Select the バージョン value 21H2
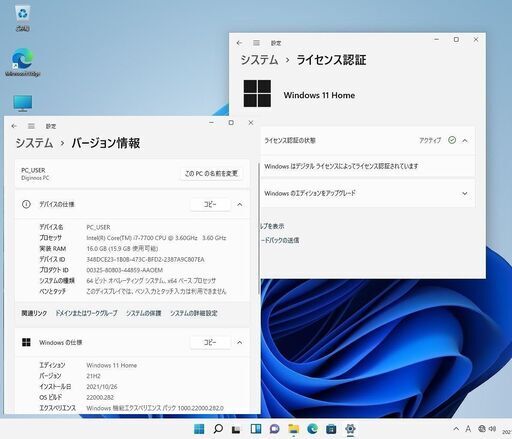The height and width of the screenshot is (439, 512). (93, 376)
